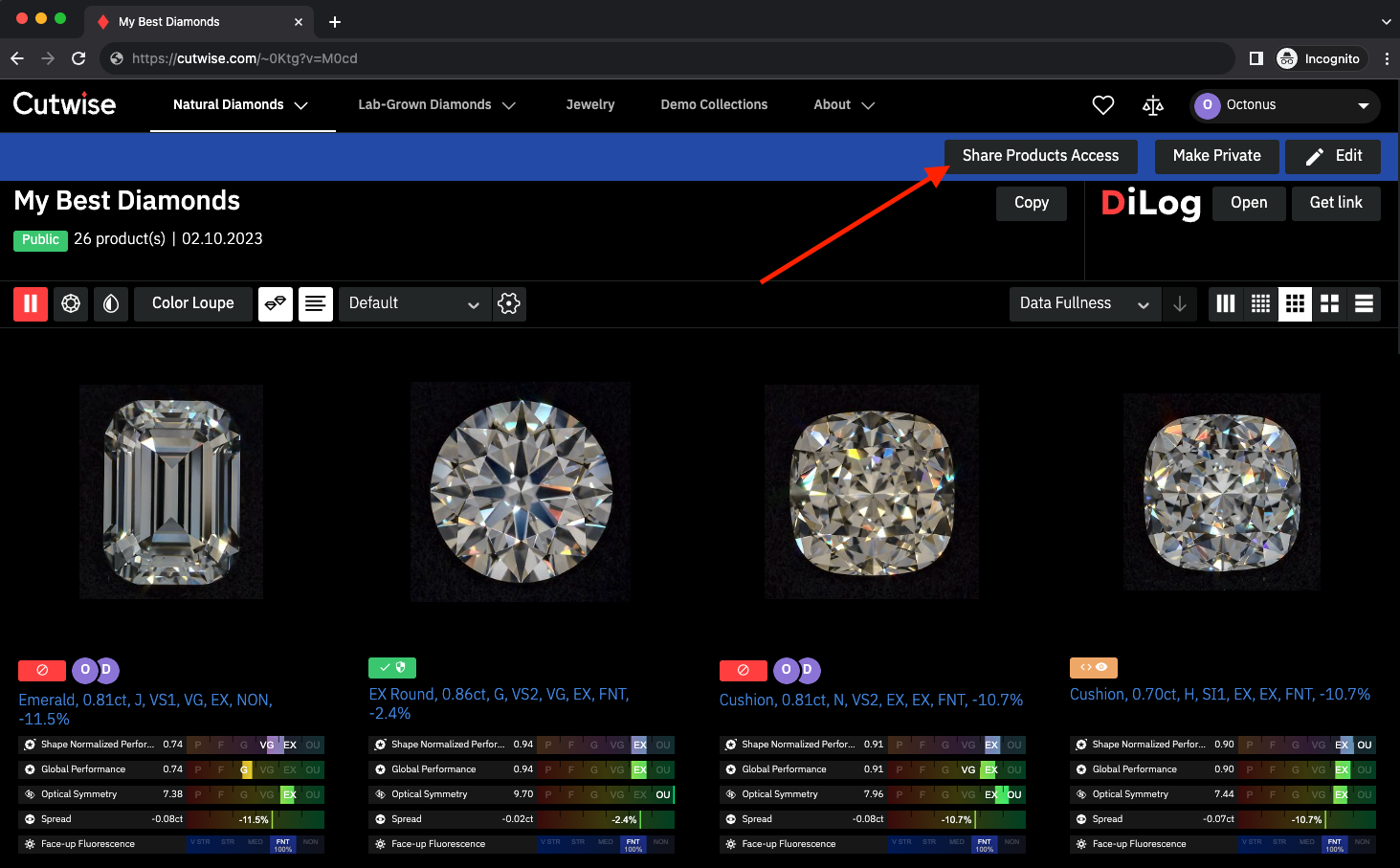Reverse sort order with arrow icon
1400x868 pixels.
pos(1180,303)
